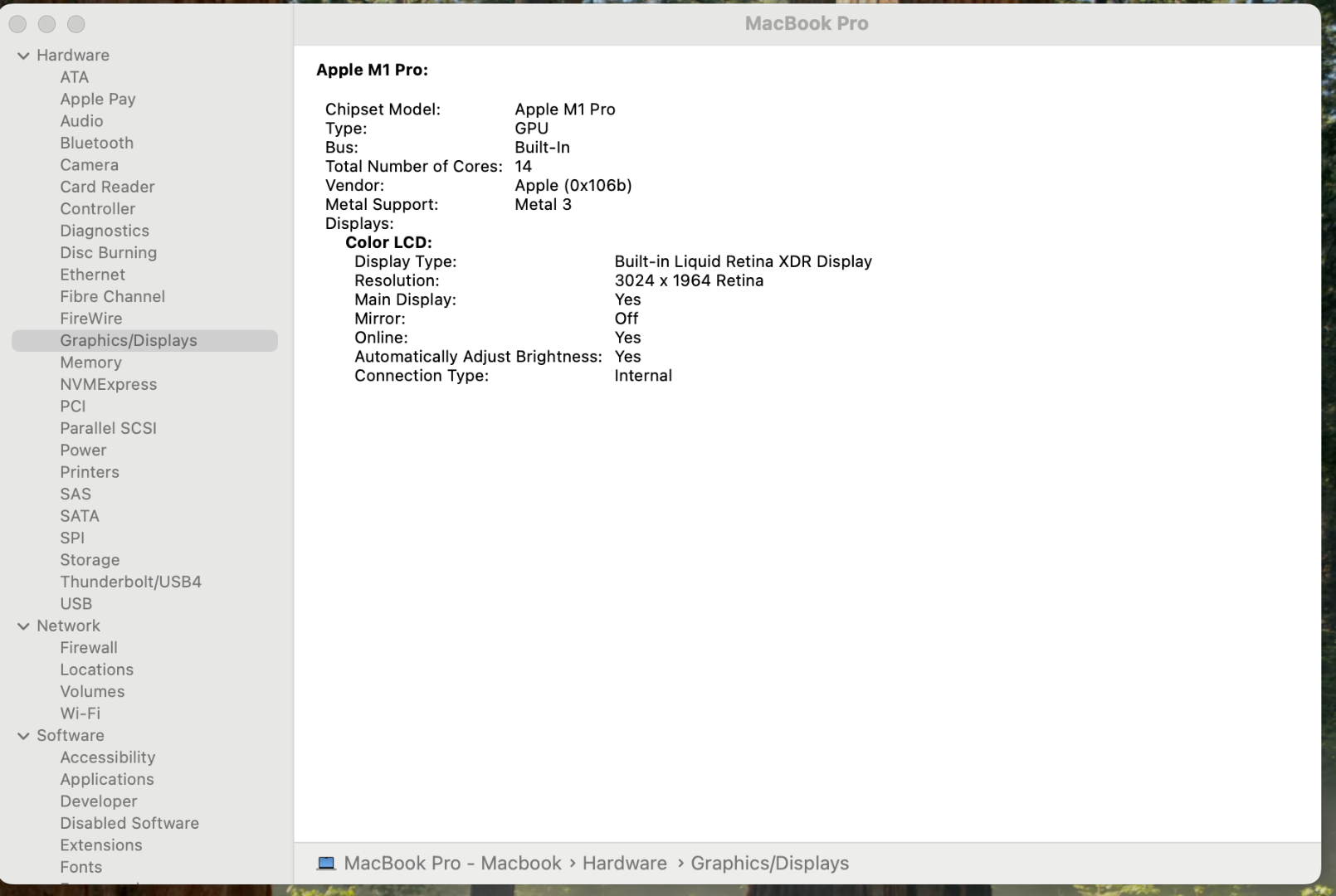The height and width of the screenshot is (896, 1336).
Task: Click the Software category label
Action: (x=70, y=736)
